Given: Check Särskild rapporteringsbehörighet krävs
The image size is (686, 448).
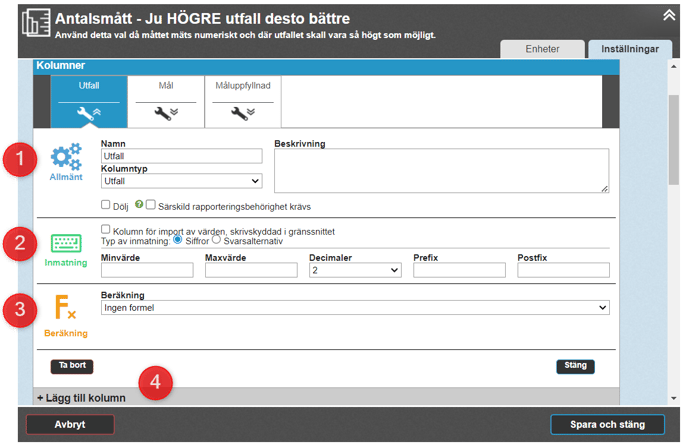Looking at the screenshot, I should tap(151, 205).
